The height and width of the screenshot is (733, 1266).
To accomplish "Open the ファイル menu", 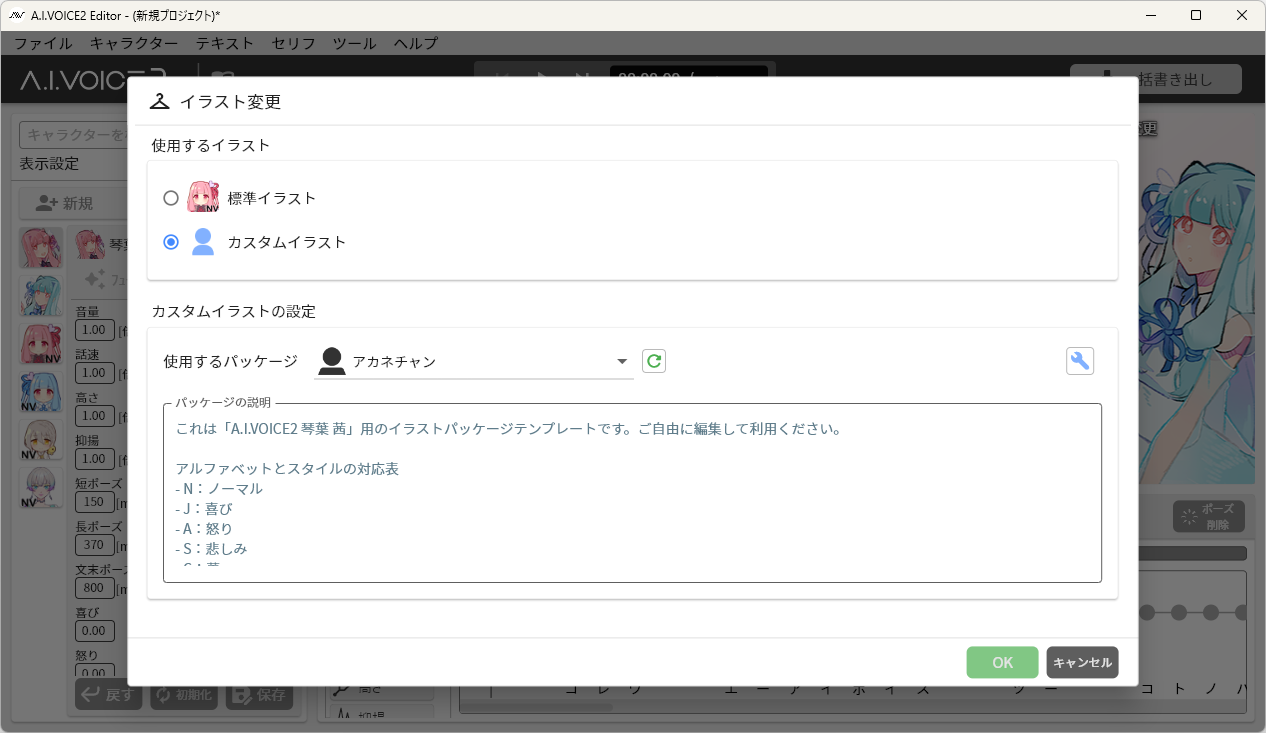I will coord(43,43).
